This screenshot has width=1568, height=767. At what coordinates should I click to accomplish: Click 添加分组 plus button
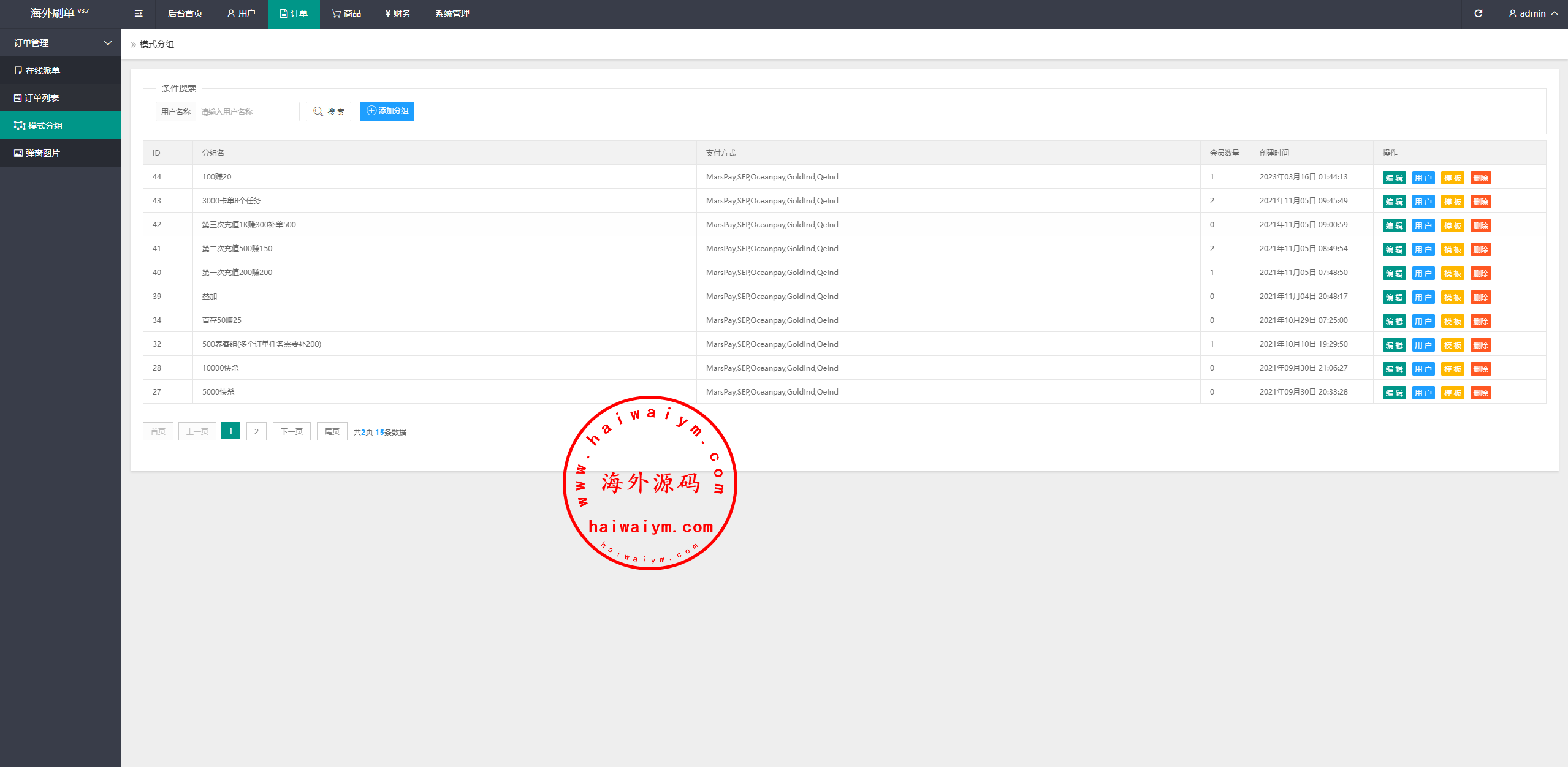tap(387, 111)
